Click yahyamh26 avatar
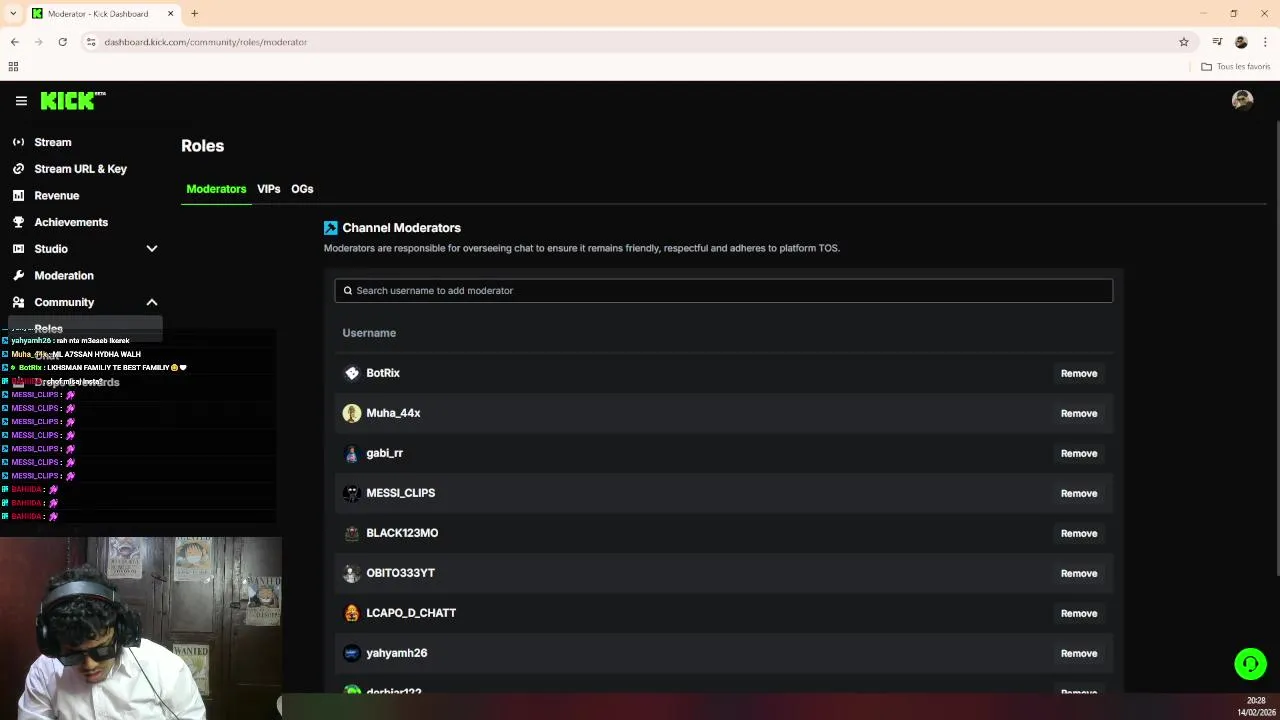1280x720 pixels. 352,653
